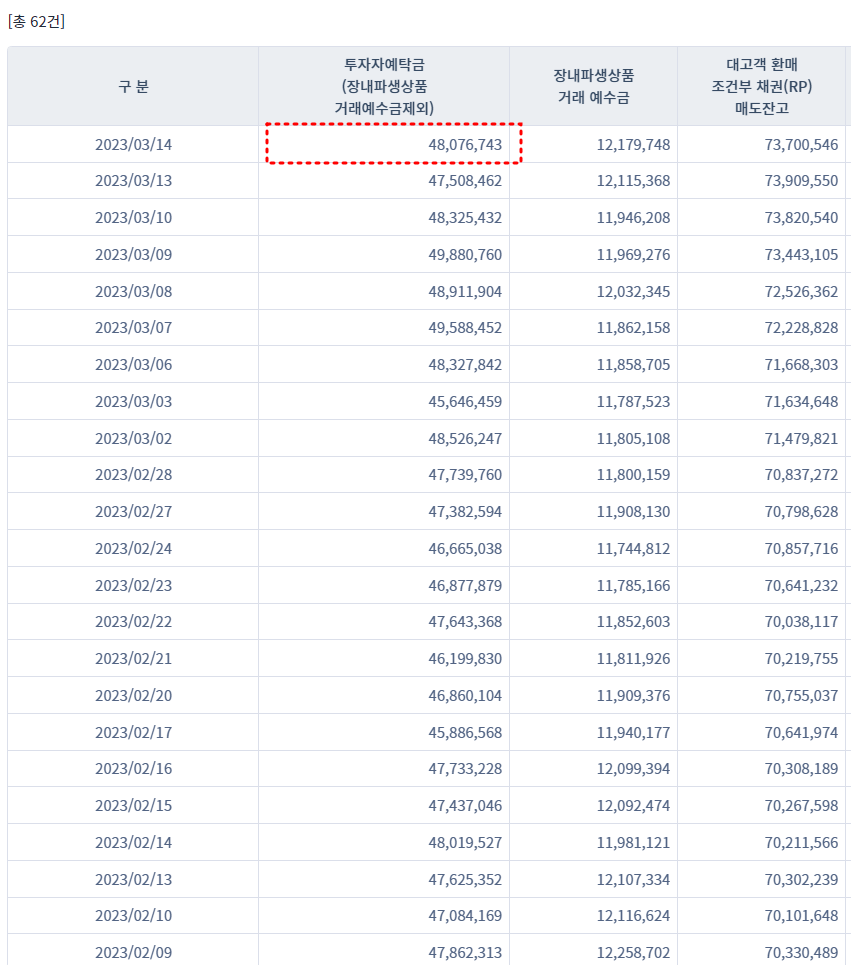The width and height of the screenshot is (851, 965).
Task: Click the 2023/02/17 date cell
Action: pos(134,733)
